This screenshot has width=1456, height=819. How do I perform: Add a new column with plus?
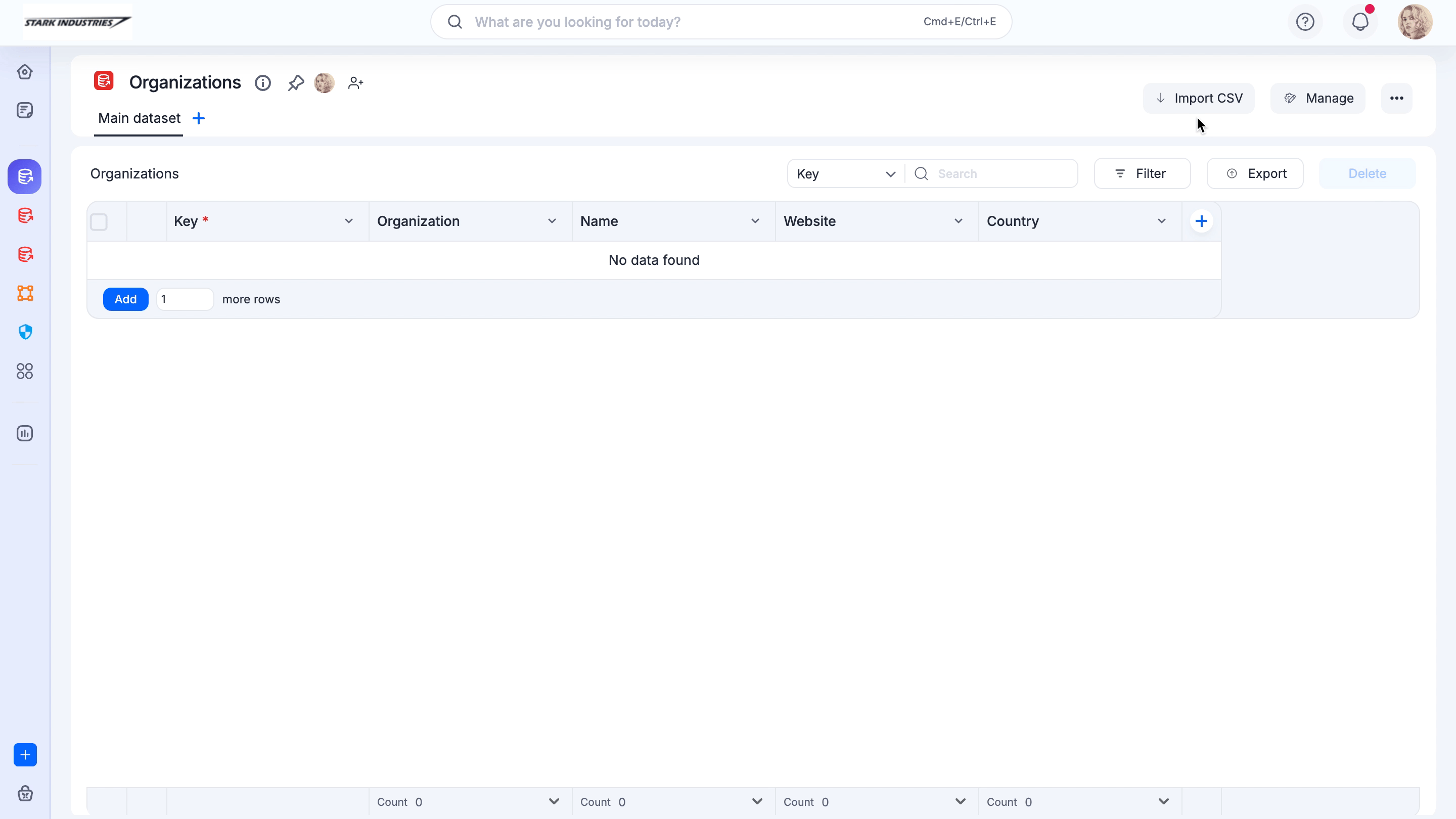tap(1201, 221)
